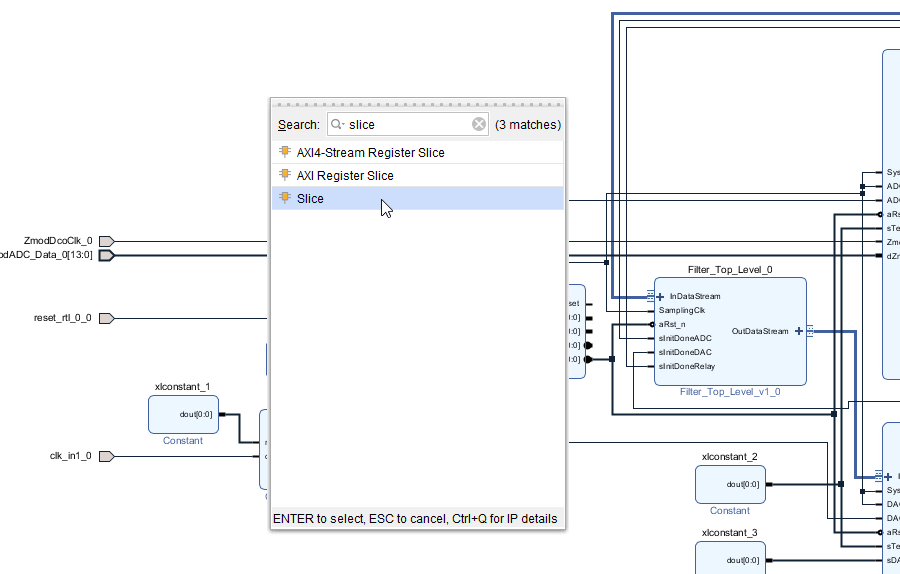The height and width of the screenshot is (574, 900).
Task: Select AXI Register Slice IP entry
Action: point(417,175)
